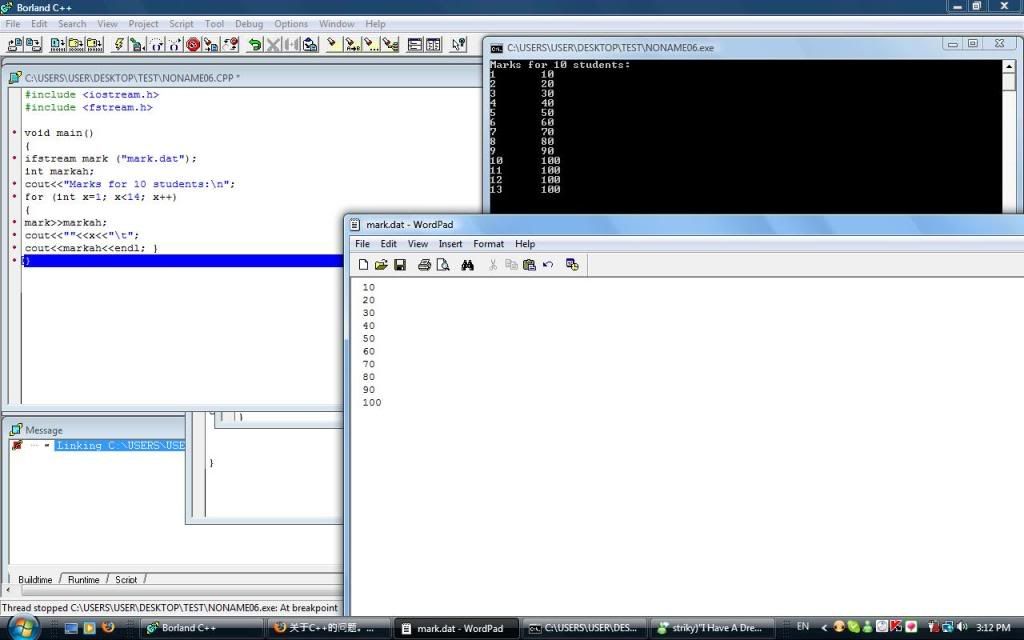The image size is (1024, 640).
Task: Click the Print icon in WordPad toolbar
Action: [x=424, y=265]
